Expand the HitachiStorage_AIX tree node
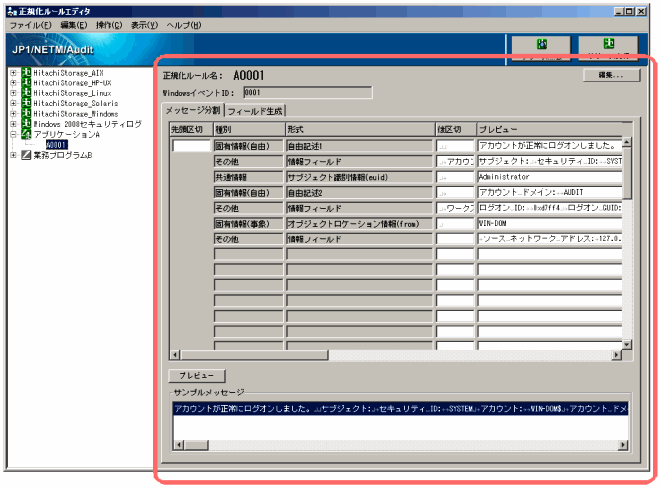This screenshot has height=488, width=660. click(12, 73)
